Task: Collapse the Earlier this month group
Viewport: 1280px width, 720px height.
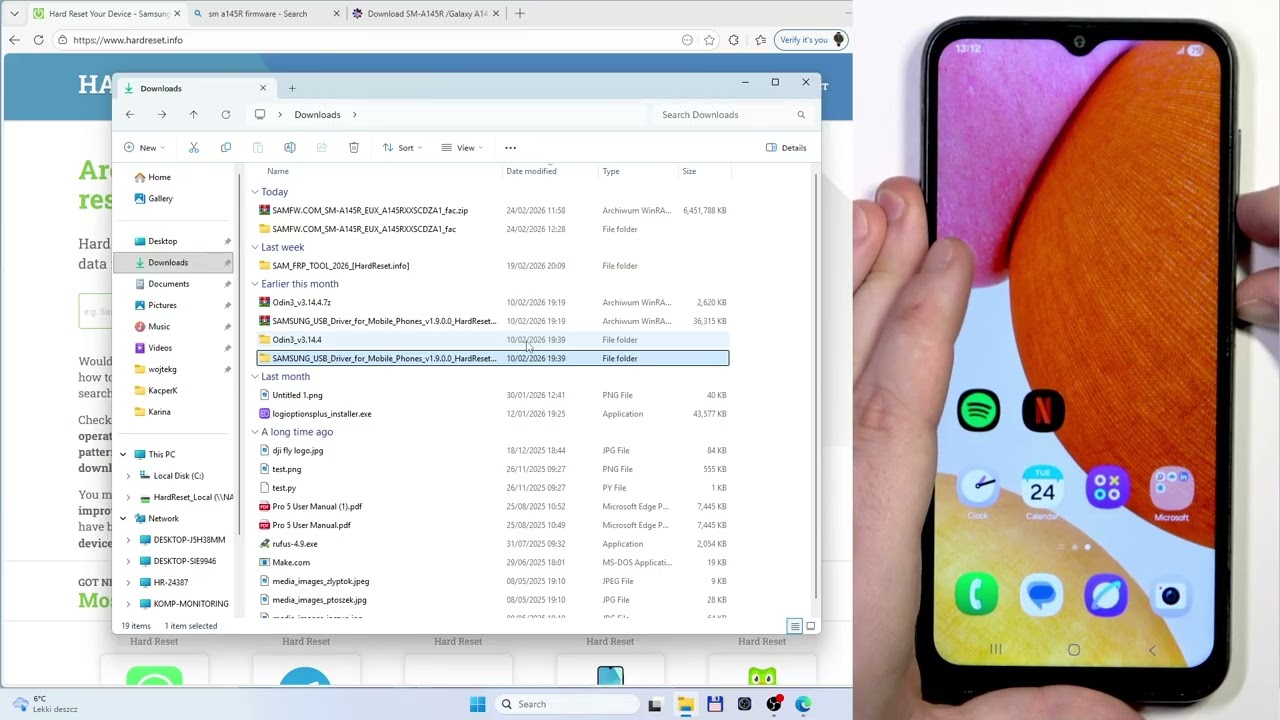Action: pyautogui.click(x=255, y=284)
